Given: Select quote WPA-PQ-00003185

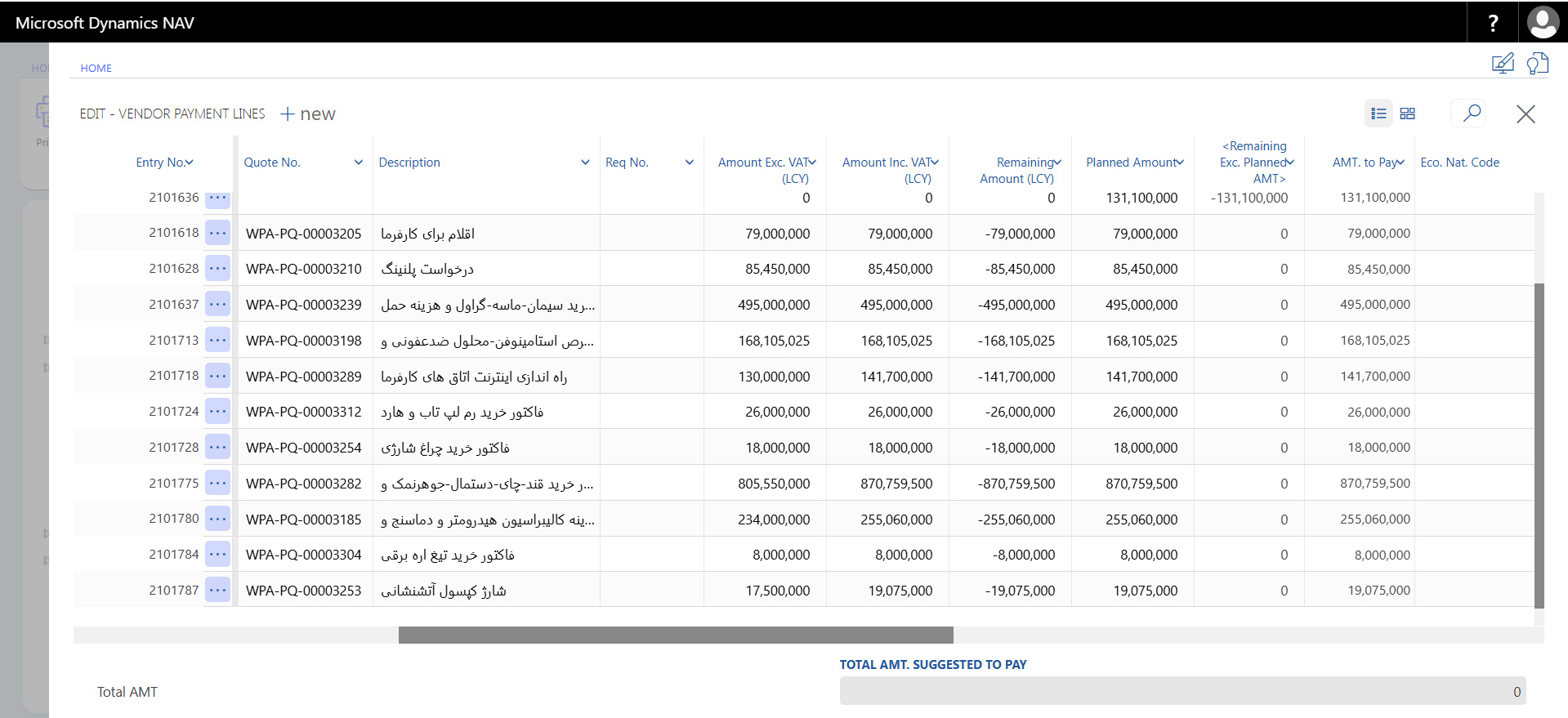Looking at the screenshot, I should click(x=303, y=520).
